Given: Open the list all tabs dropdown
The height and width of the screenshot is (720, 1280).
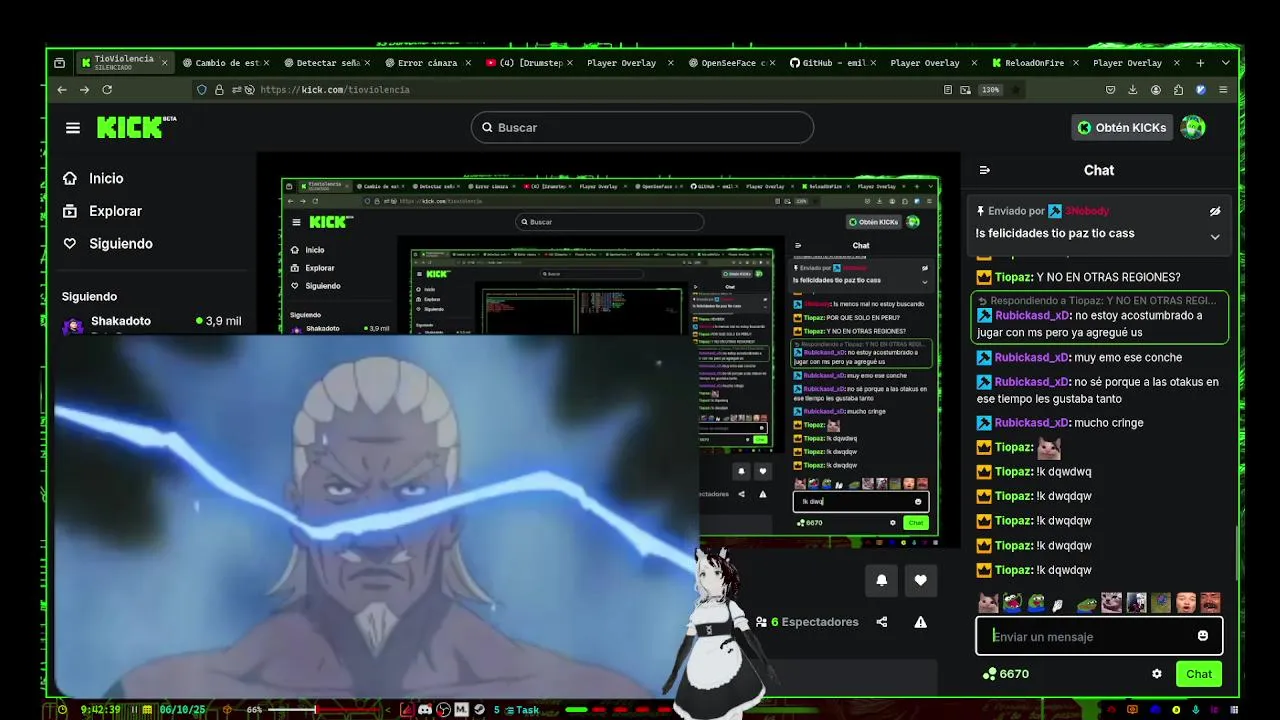Looking at the screenshot, I should point(1226,63).
